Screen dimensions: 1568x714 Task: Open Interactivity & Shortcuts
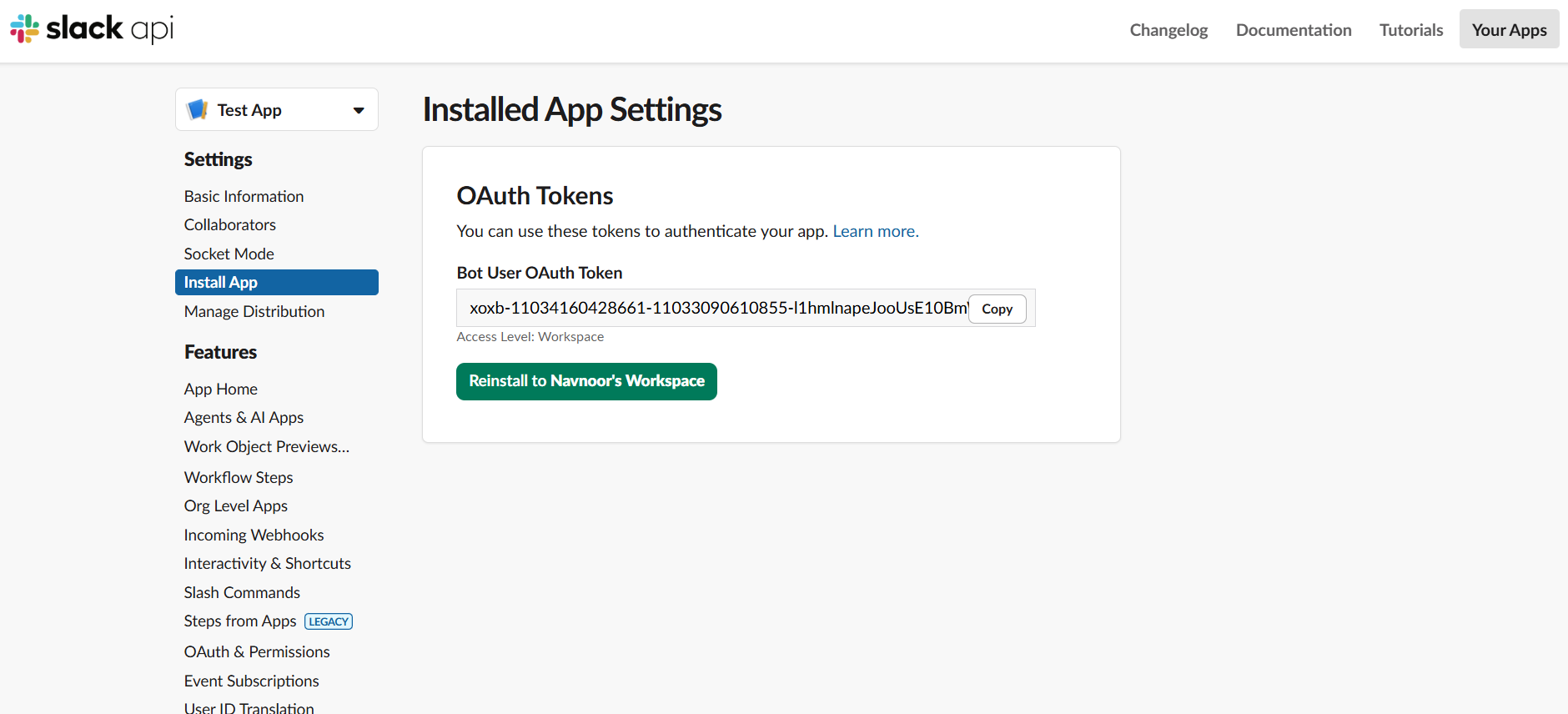click(x=268, y=563)
